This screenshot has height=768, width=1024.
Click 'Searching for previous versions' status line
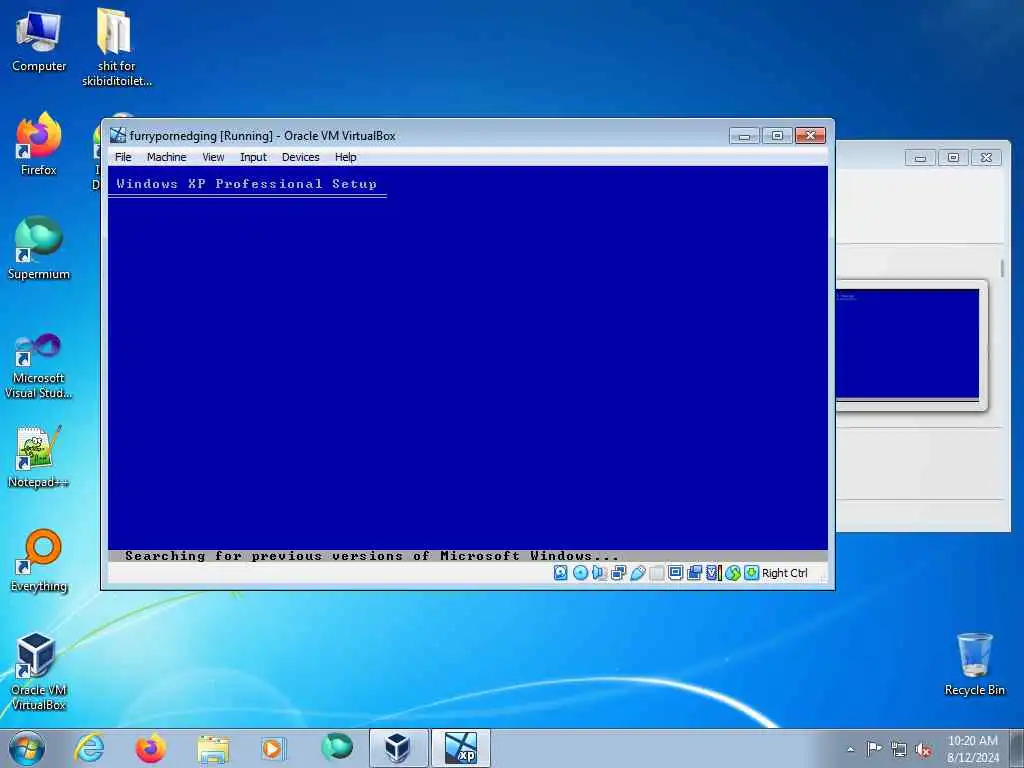click(x=371, y=556)
